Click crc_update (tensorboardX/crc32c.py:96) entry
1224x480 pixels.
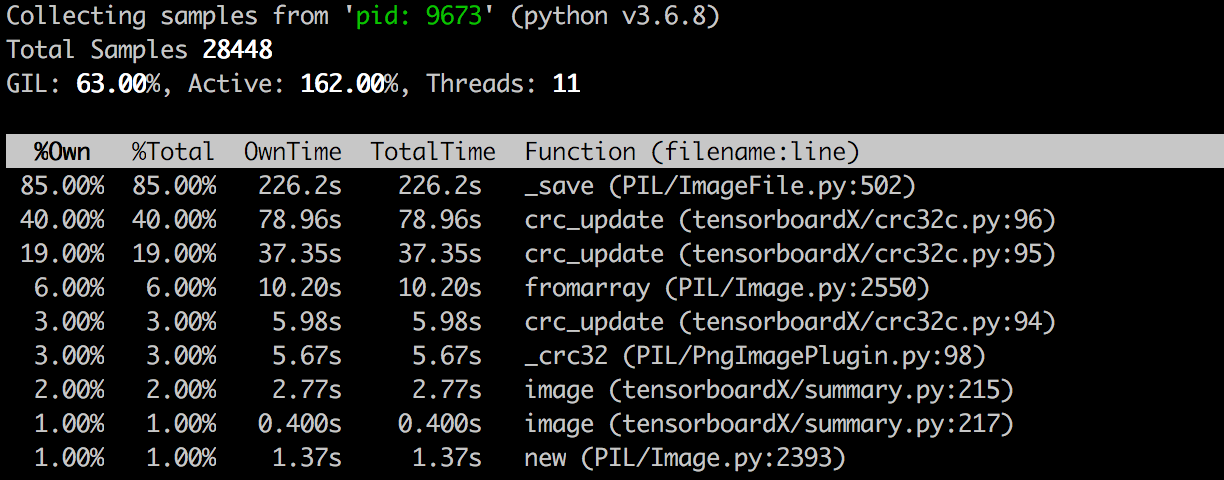click(x=790, y=220)
